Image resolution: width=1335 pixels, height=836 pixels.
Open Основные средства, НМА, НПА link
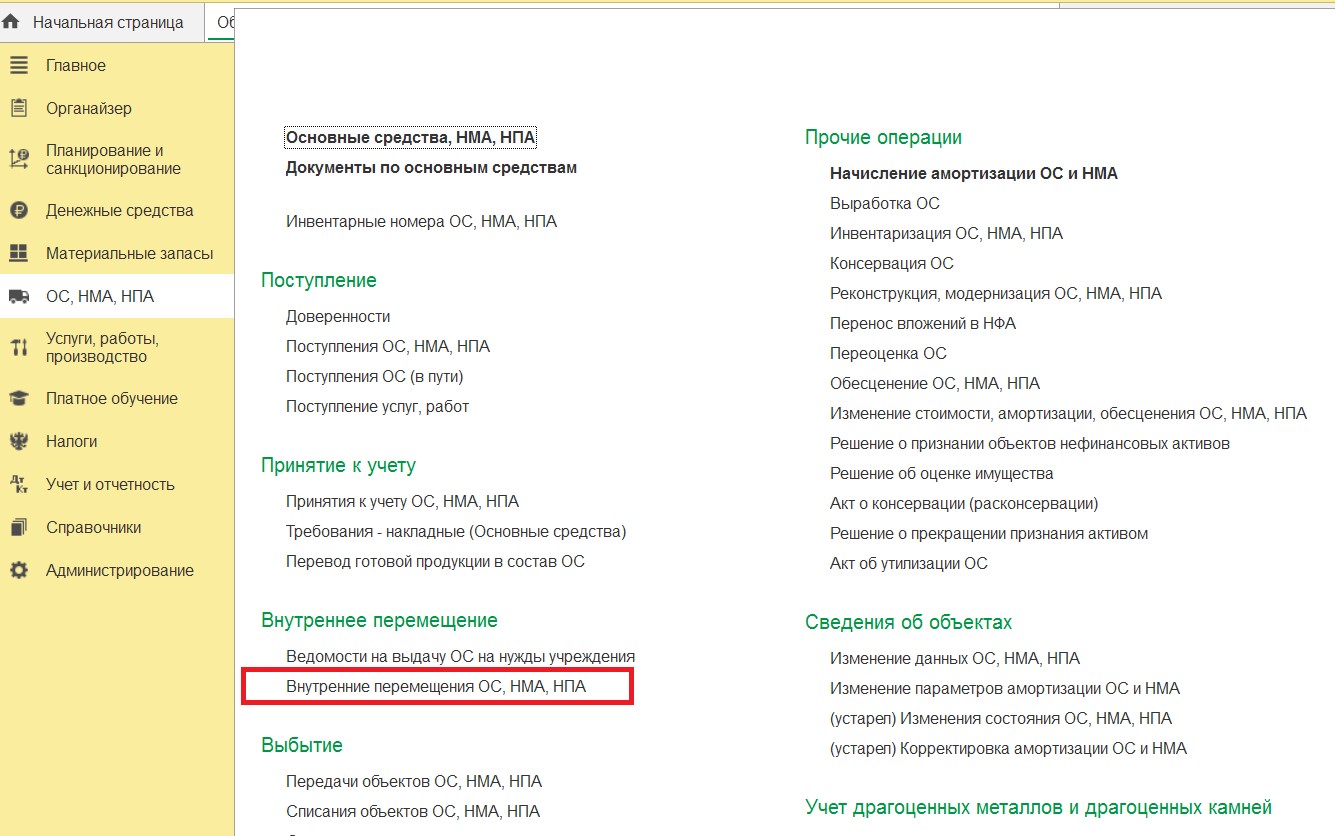coord(411,137)
